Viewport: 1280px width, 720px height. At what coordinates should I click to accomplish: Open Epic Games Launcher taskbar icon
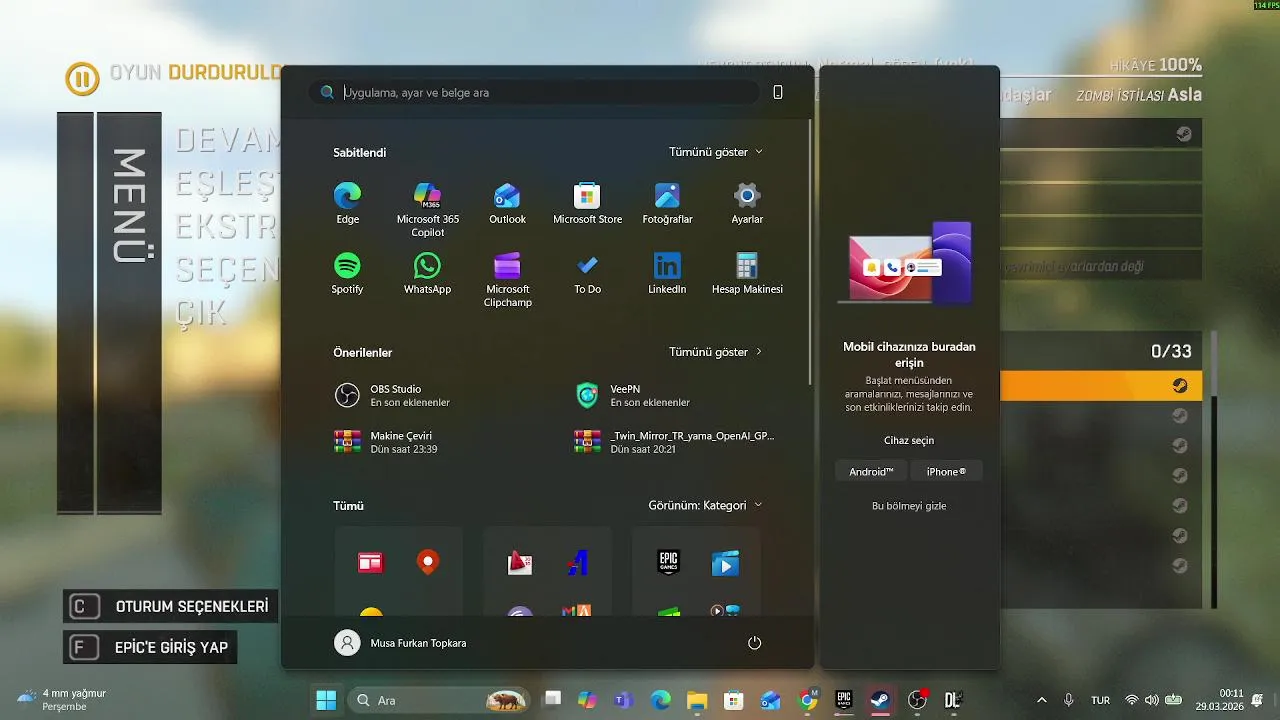tap(844, 700)
